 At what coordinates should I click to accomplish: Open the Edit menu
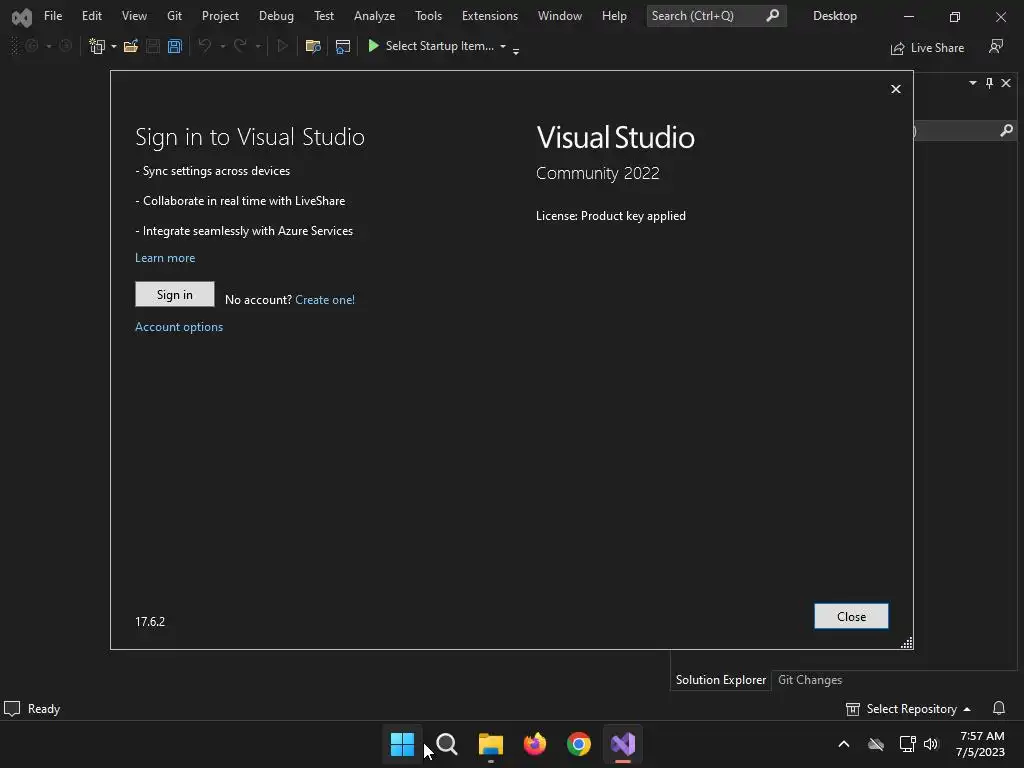tap(91, 16)
